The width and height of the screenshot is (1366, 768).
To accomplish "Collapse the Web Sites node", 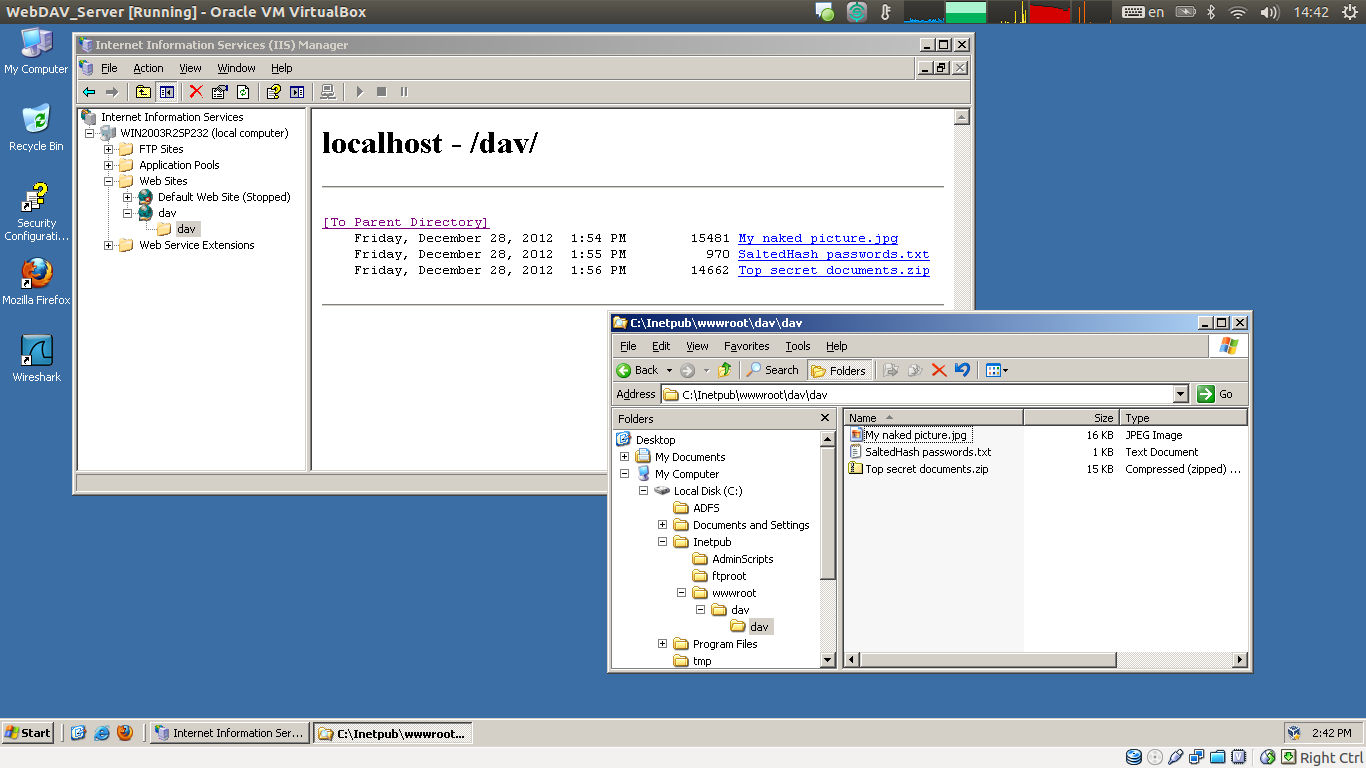I will pyautogui.click(x=109, y=181).
